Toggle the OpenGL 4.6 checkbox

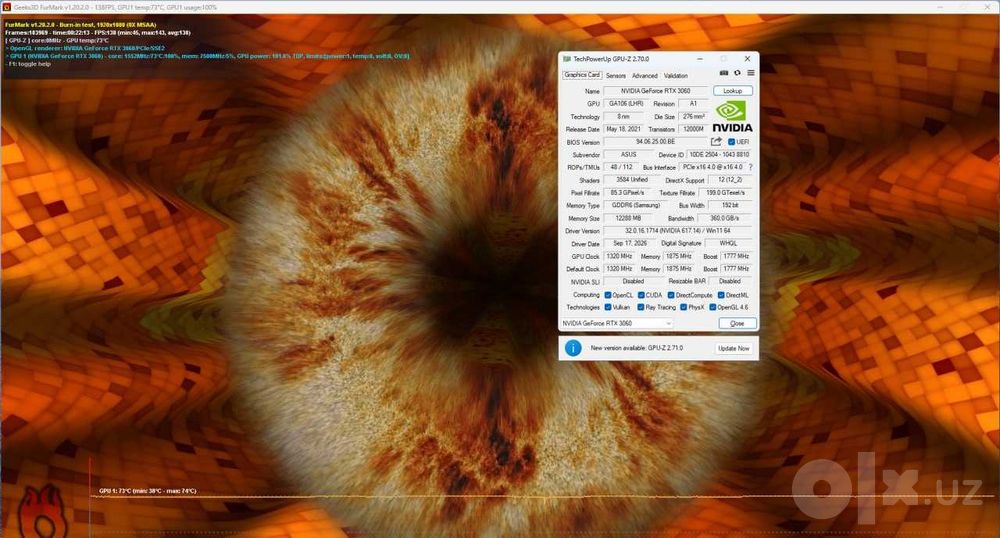point(713,307)
